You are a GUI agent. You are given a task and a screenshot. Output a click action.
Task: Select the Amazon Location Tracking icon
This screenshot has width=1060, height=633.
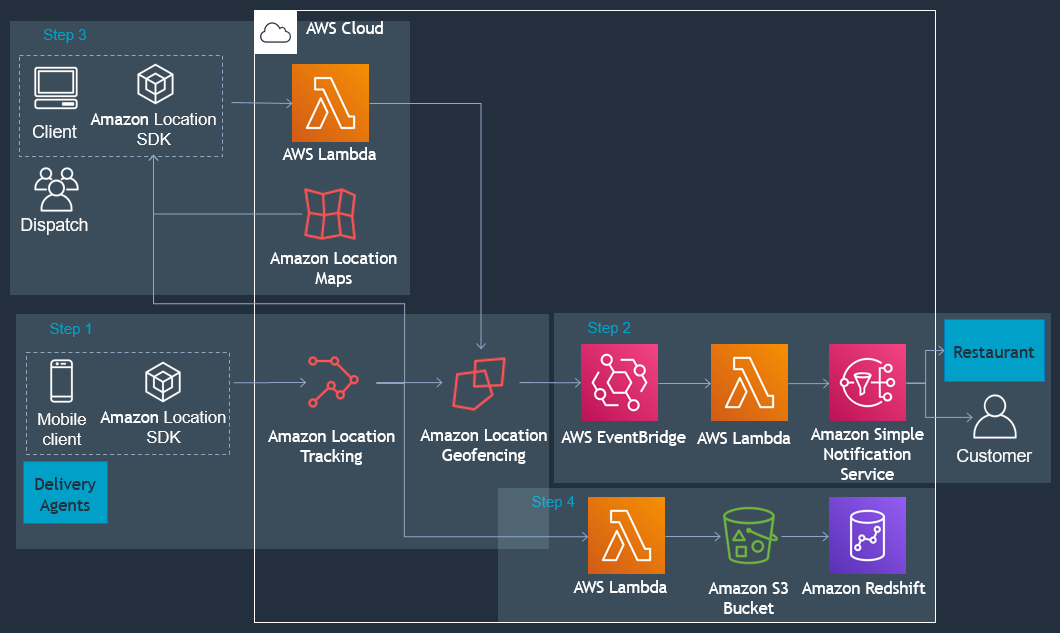(332, 381)
